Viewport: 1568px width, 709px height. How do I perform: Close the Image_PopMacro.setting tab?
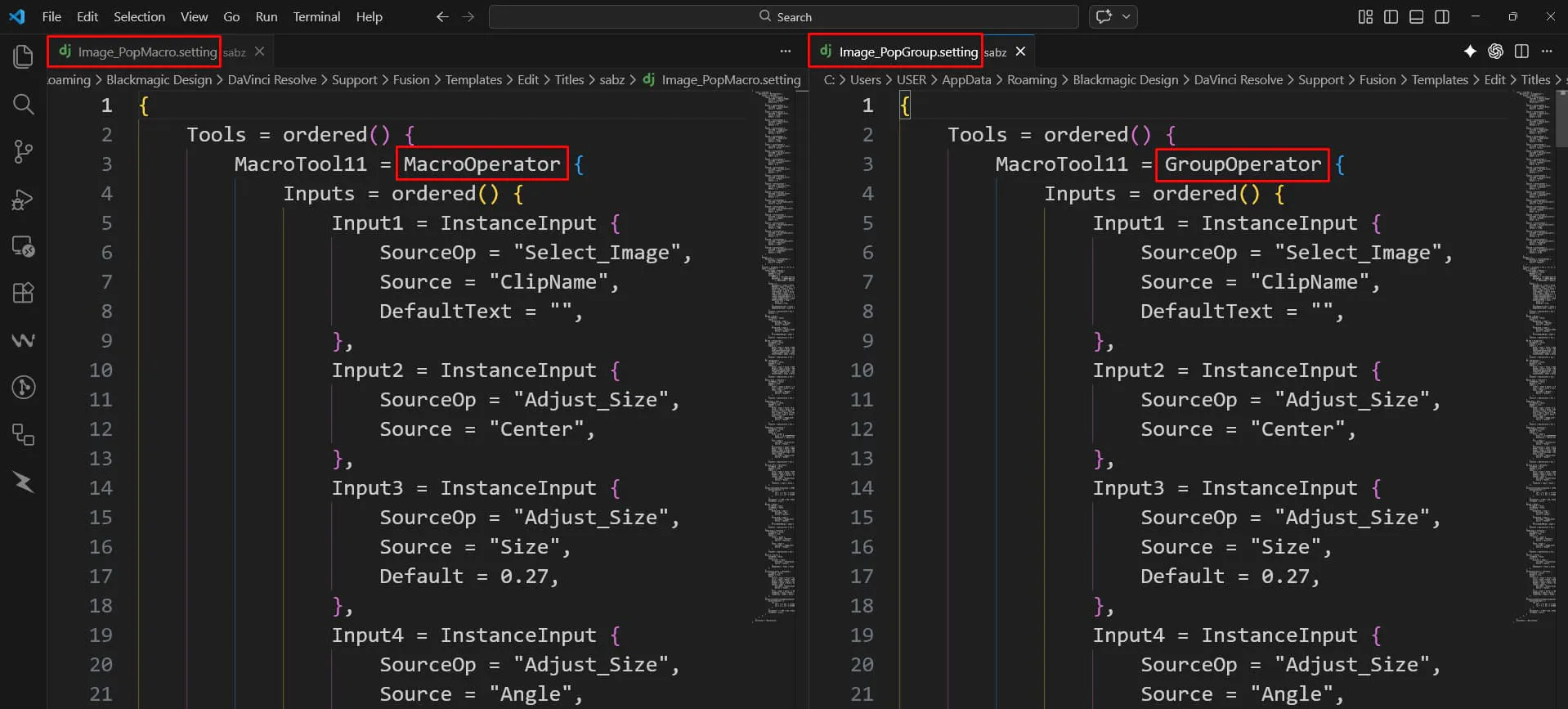pos(259,52)
